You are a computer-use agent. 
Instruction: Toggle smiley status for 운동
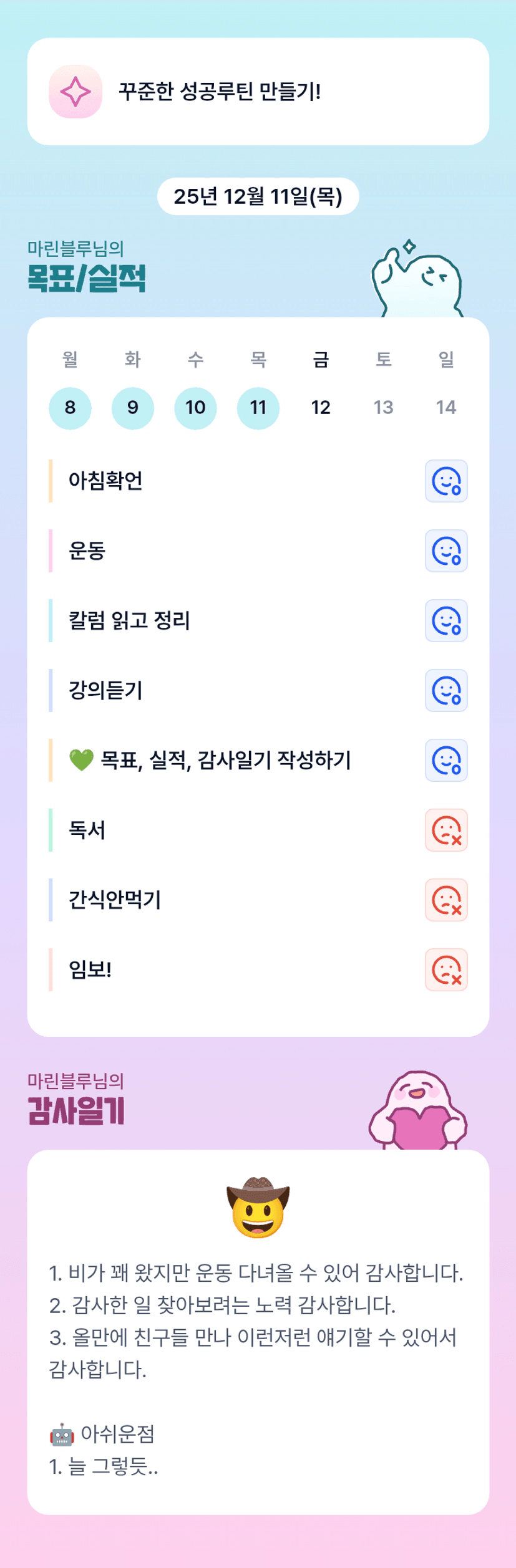pyautogui.click(x=446, y=551)
